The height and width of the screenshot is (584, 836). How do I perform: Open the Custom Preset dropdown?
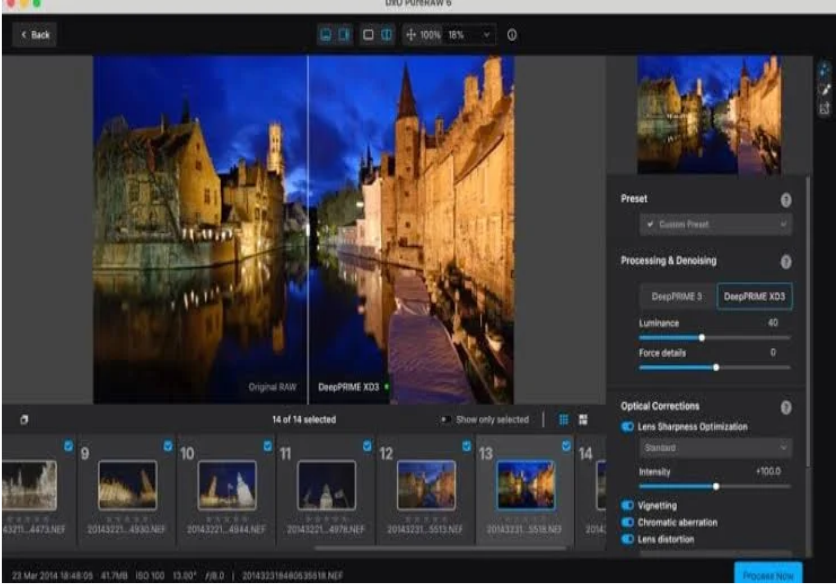(716, 225)
